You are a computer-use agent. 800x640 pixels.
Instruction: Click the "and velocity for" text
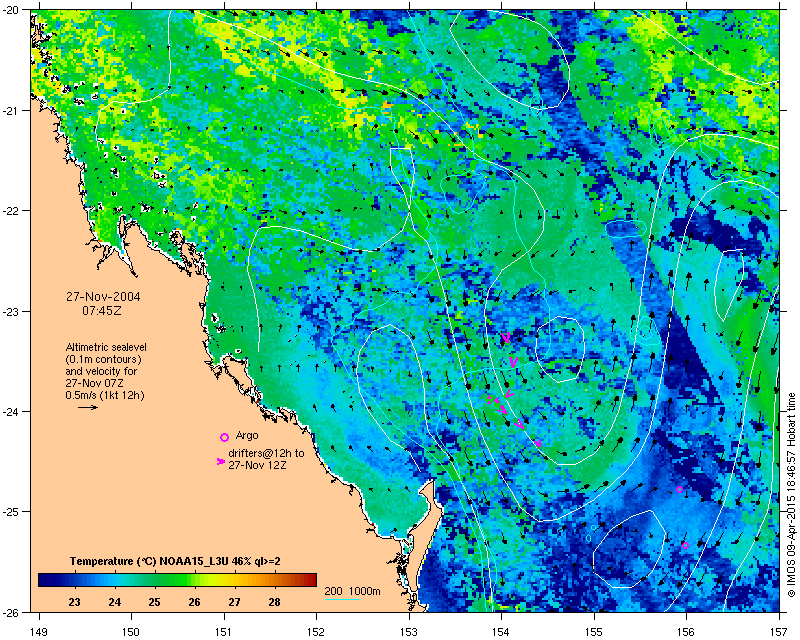coord(101,371)
